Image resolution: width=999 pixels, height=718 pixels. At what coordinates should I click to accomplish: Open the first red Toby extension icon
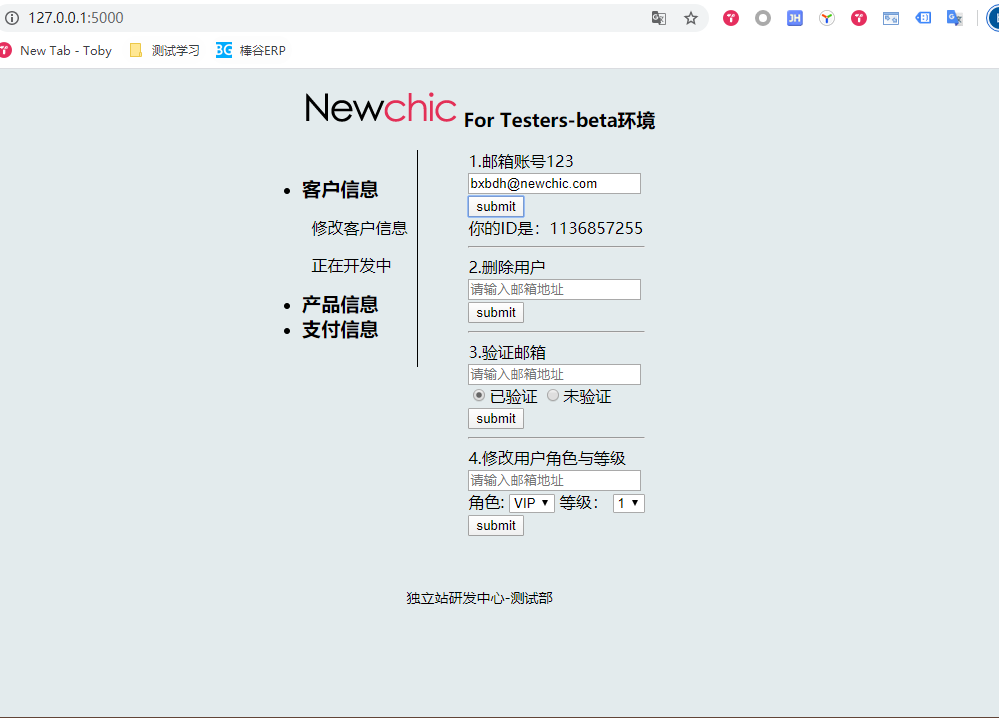731,18
